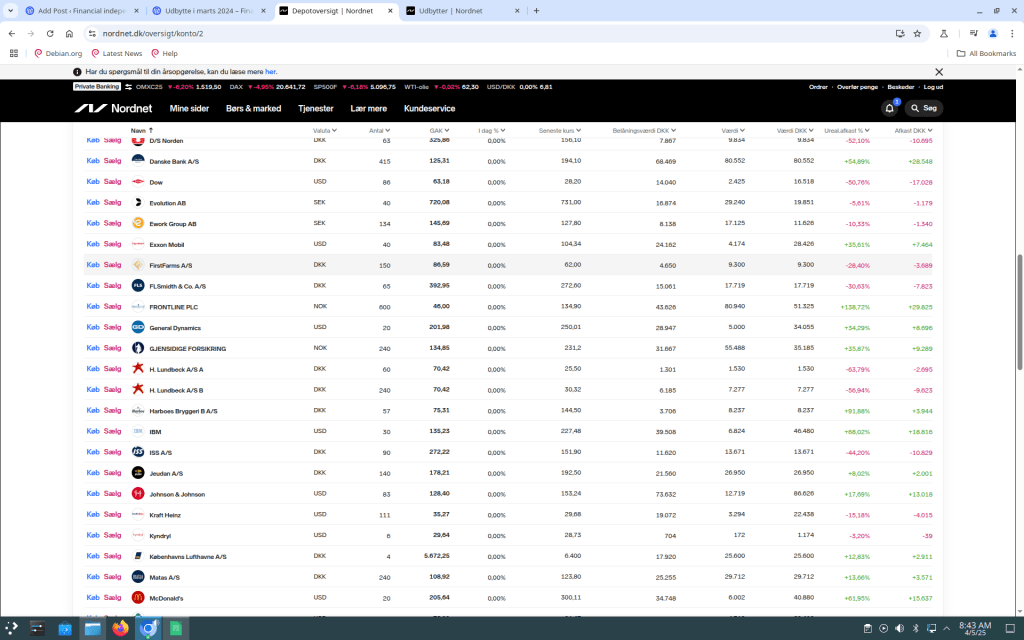Click the Danske Bank A/S logo icon

point(138,161)
